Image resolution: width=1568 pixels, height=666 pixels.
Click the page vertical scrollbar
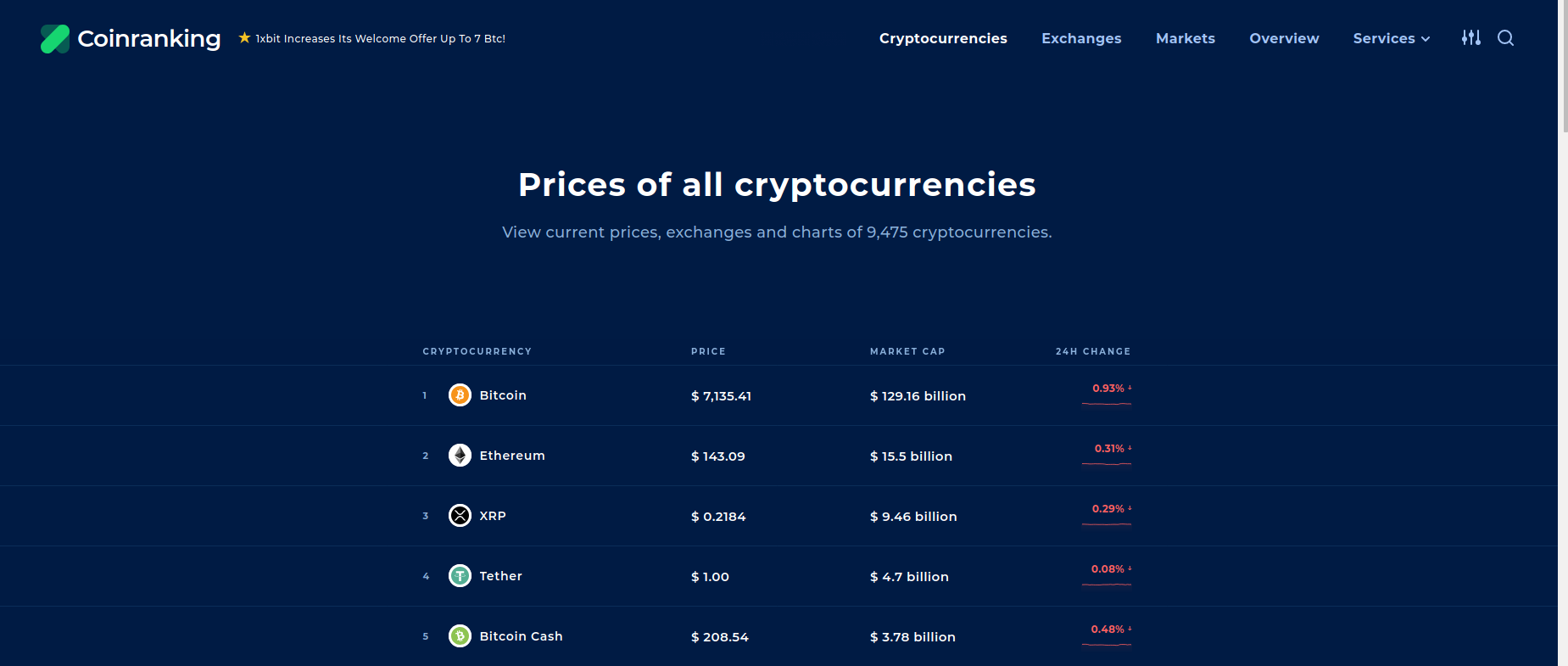click(x=1563, y=333)
